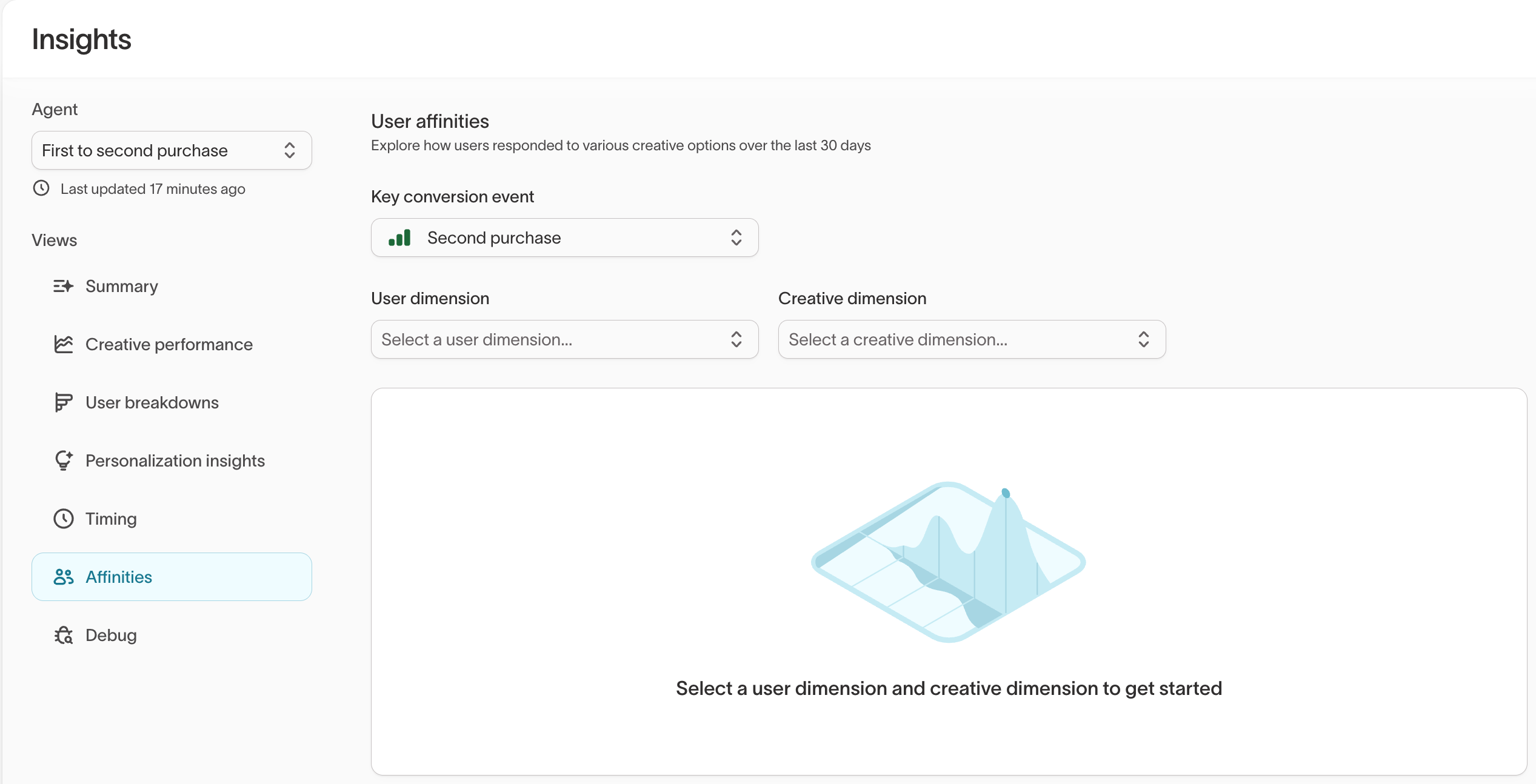Expand the Key conversion event dropdown
Viewport: 1536px width, 784px height.
pyautogui.click(x=564, y=238)
